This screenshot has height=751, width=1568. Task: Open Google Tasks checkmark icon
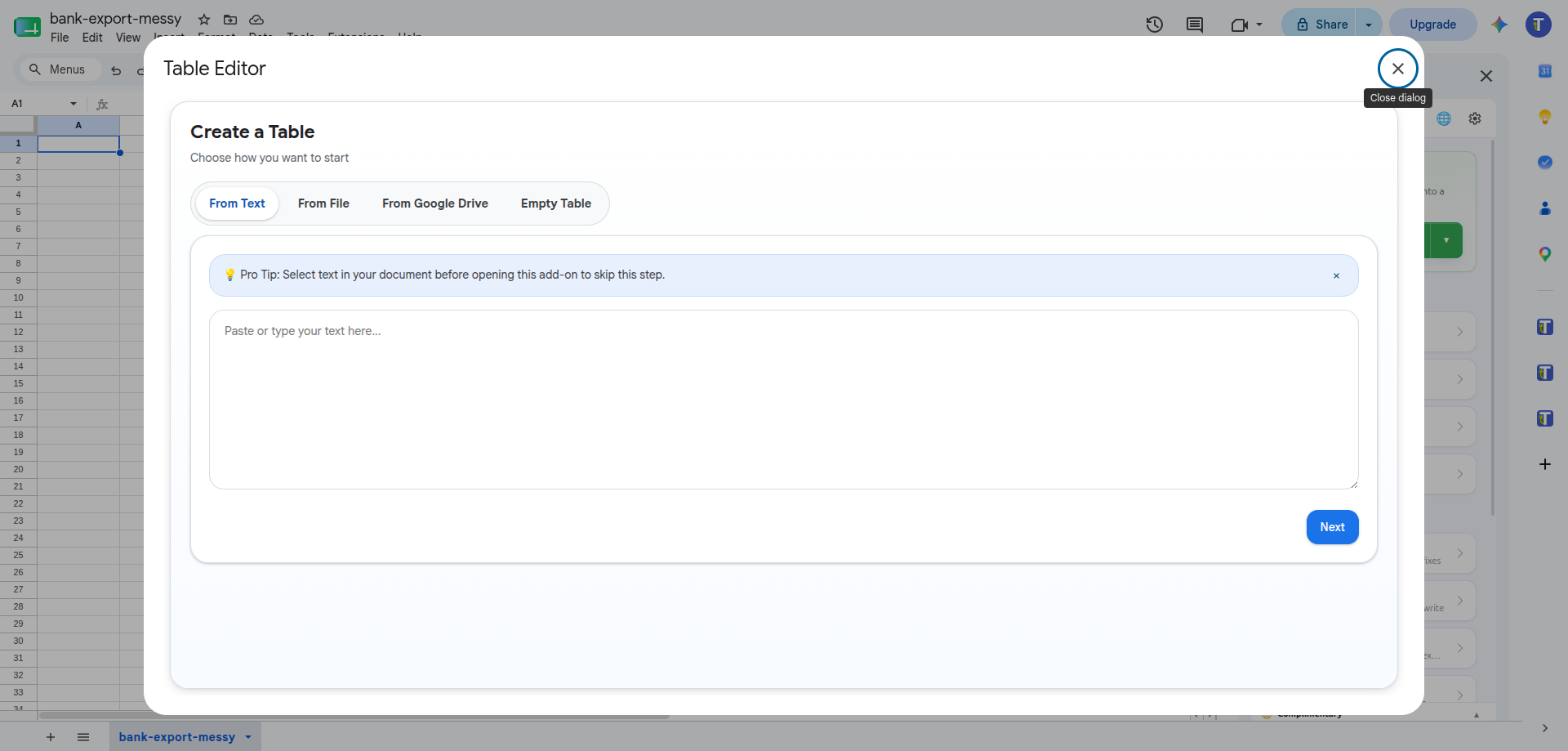(1545, 163)
